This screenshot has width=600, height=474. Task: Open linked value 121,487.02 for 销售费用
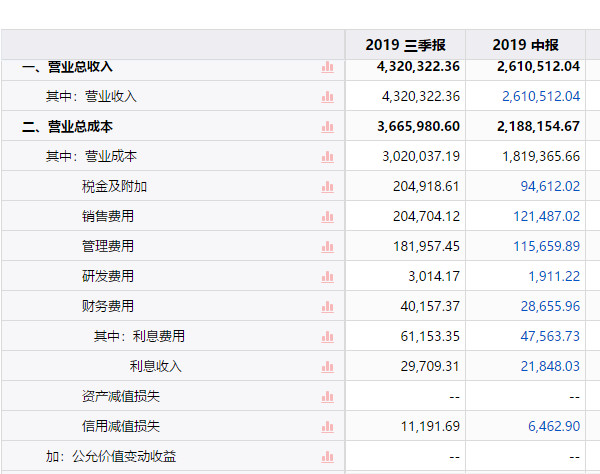point(546,217)
